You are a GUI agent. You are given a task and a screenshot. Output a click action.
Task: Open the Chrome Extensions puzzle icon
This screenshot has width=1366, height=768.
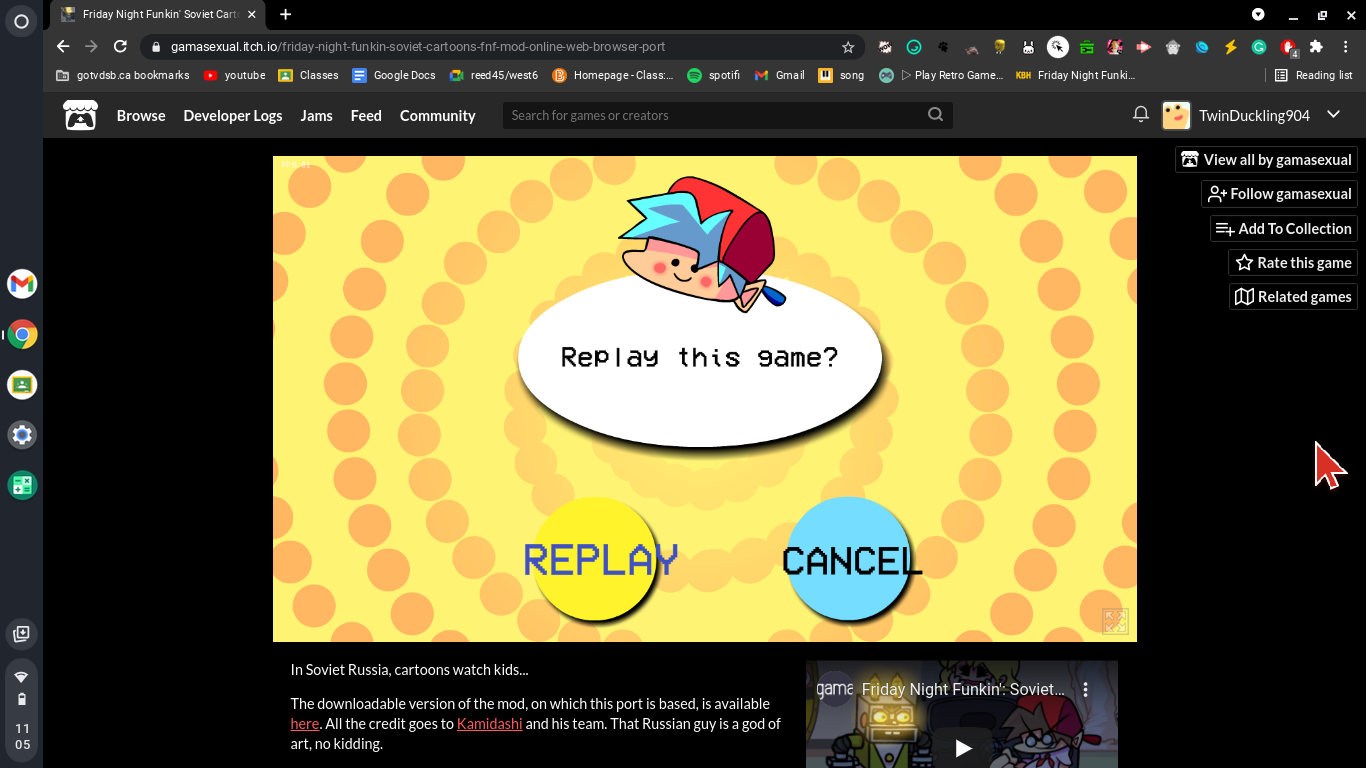(1316, 47)
